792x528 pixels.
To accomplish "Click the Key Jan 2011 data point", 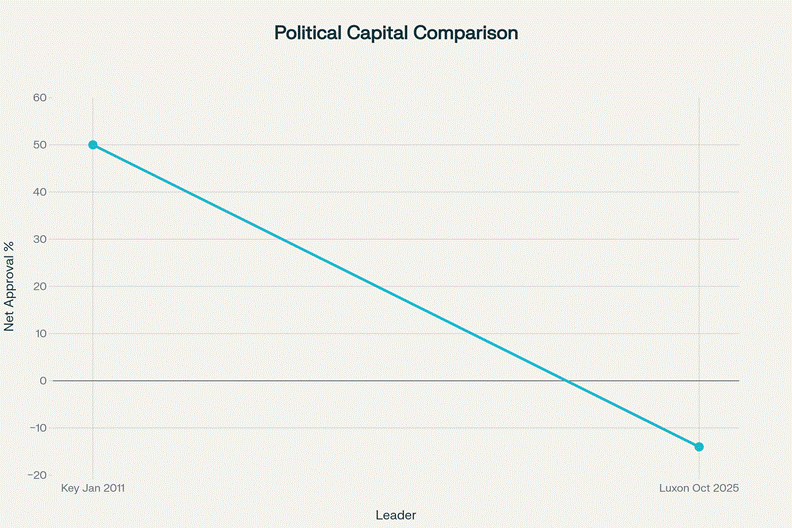I will (93, 145).
